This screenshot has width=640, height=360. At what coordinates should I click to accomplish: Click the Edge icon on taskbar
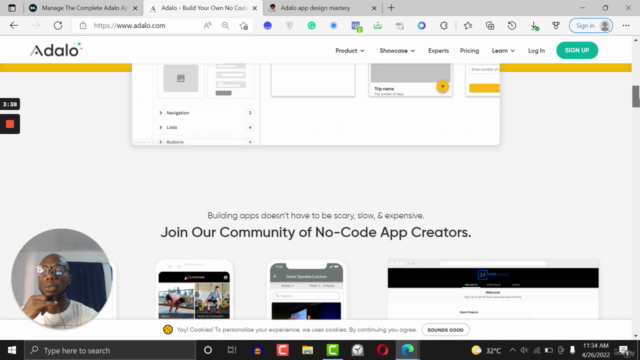(x=407, y=350)
